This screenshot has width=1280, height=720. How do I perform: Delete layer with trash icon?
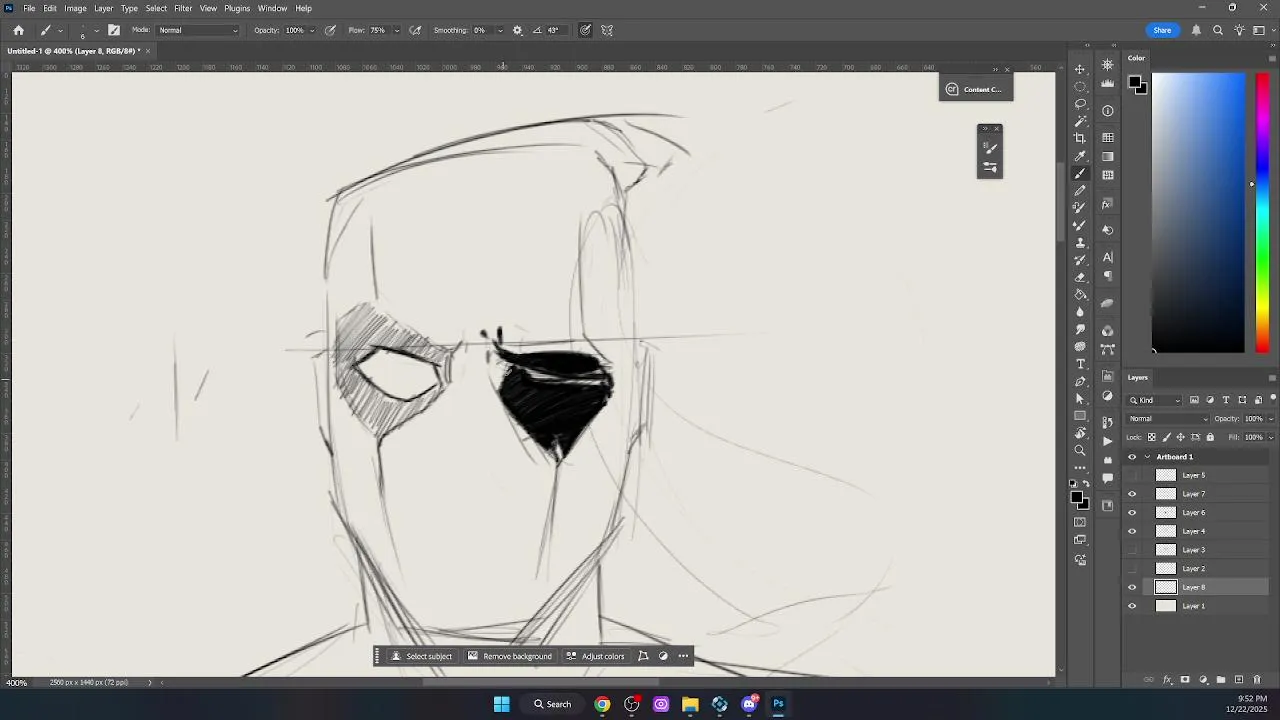[1257, 680]
